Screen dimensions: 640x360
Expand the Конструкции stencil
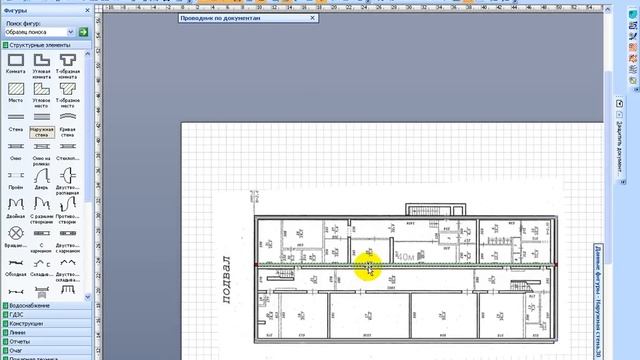[47, 323]
